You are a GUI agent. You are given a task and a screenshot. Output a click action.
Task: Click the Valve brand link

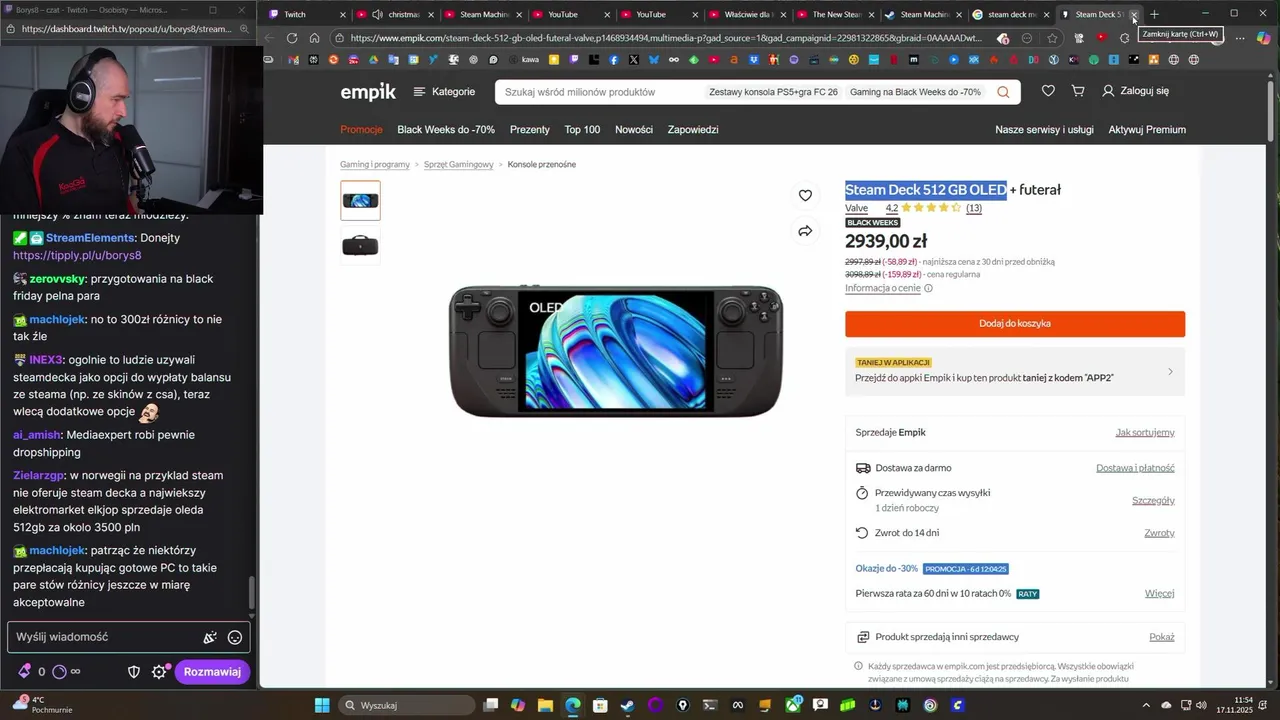[x=856, y=208]
